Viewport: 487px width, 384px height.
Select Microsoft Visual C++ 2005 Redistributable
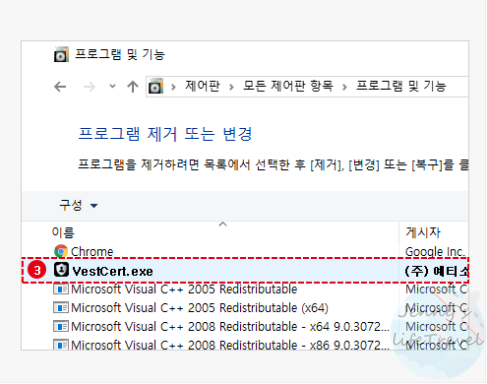coord(184,289)
